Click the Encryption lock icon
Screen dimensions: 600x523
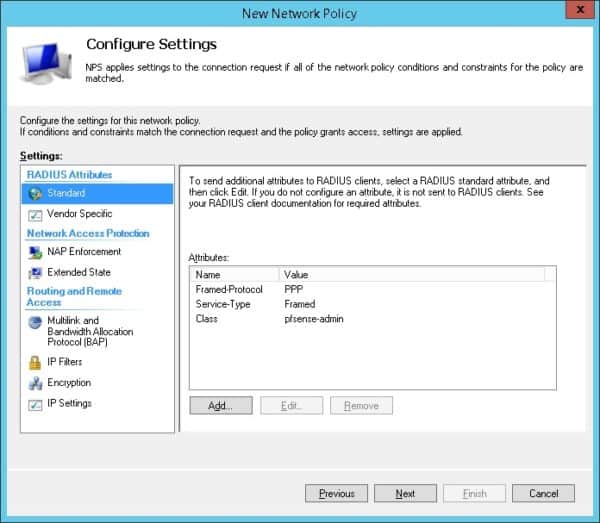click(x=36, y=383)
